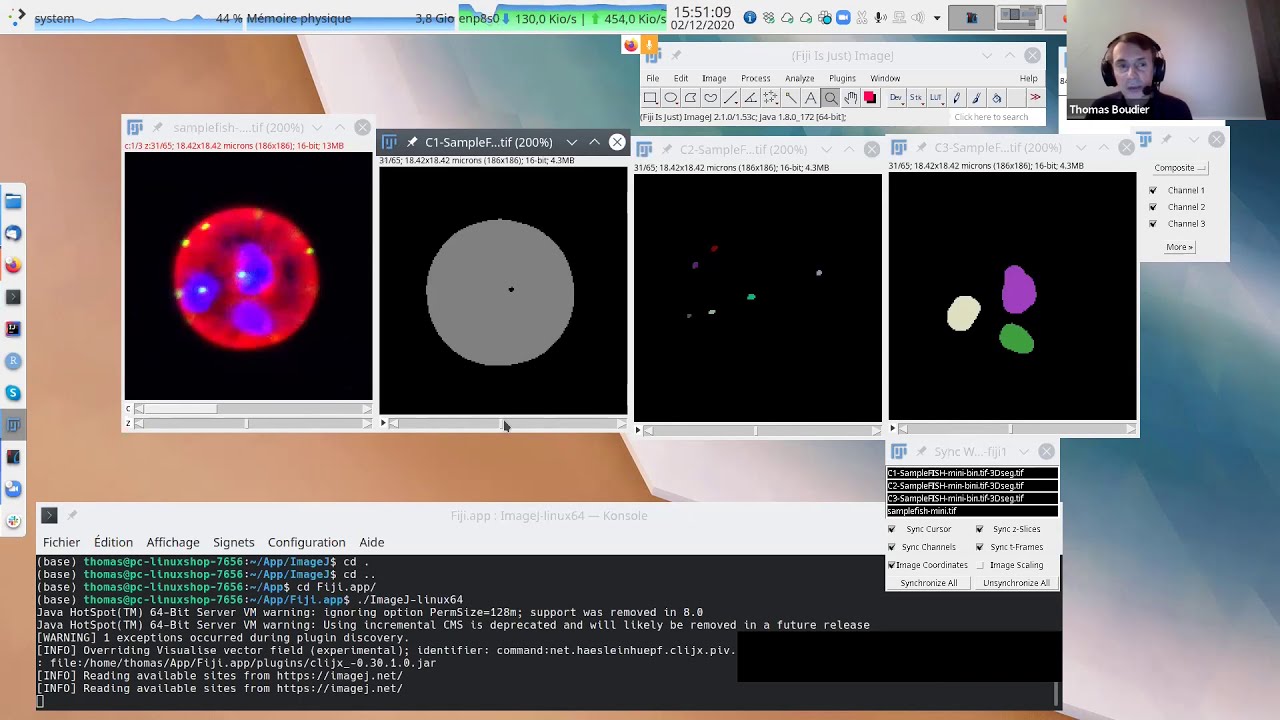Open the Fichier menu in Konsole

(61, 542)
